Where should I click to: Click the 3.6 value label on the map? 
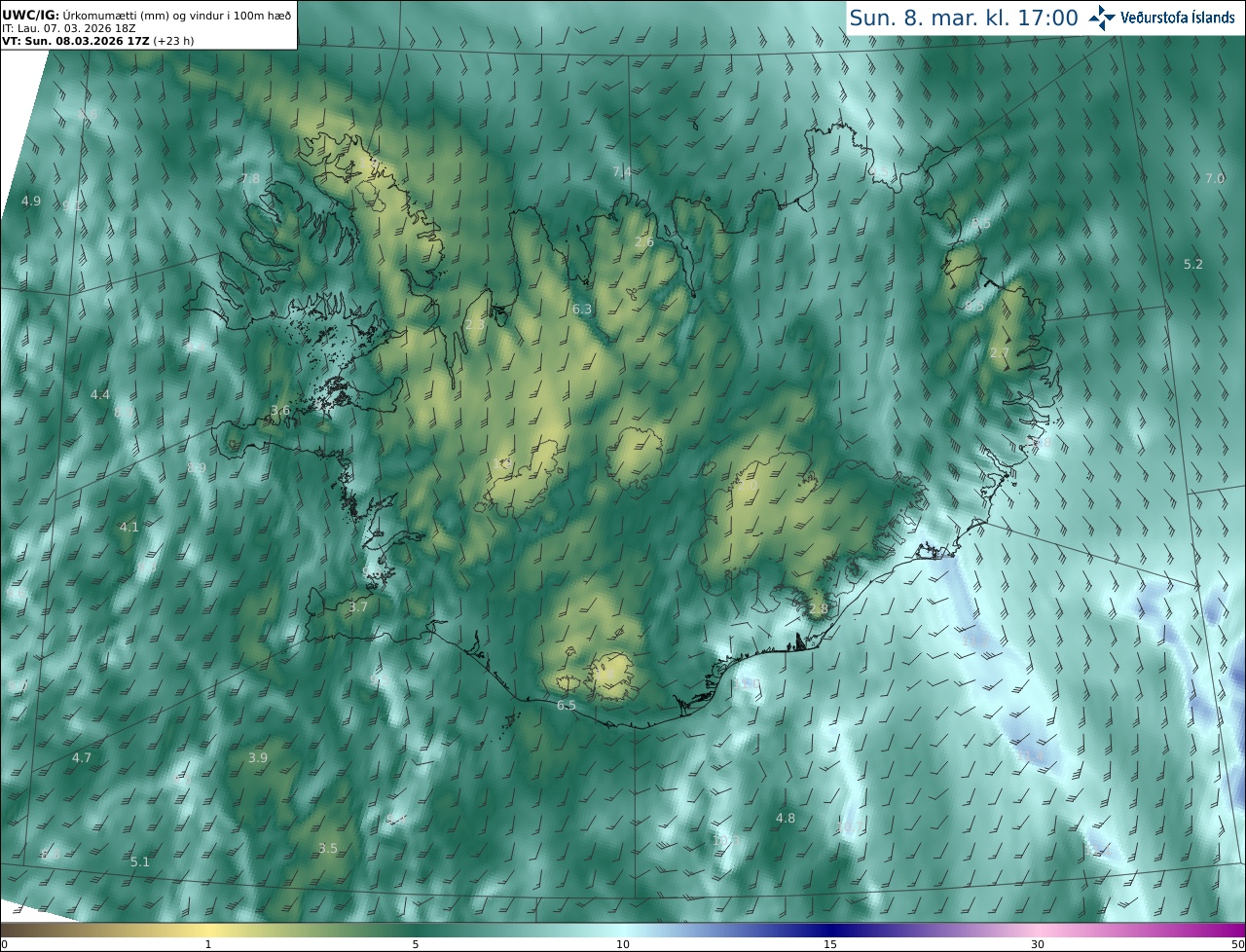(x=280, y=410)
